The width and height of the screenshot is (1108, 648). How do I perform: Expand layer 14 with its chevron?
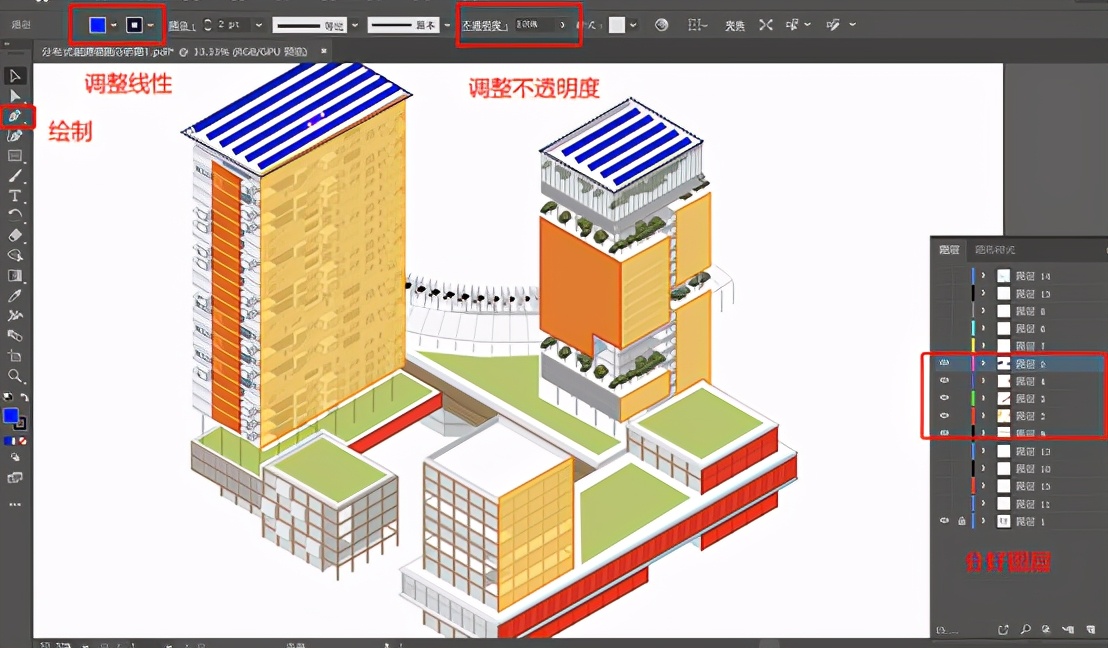(983, 276)
